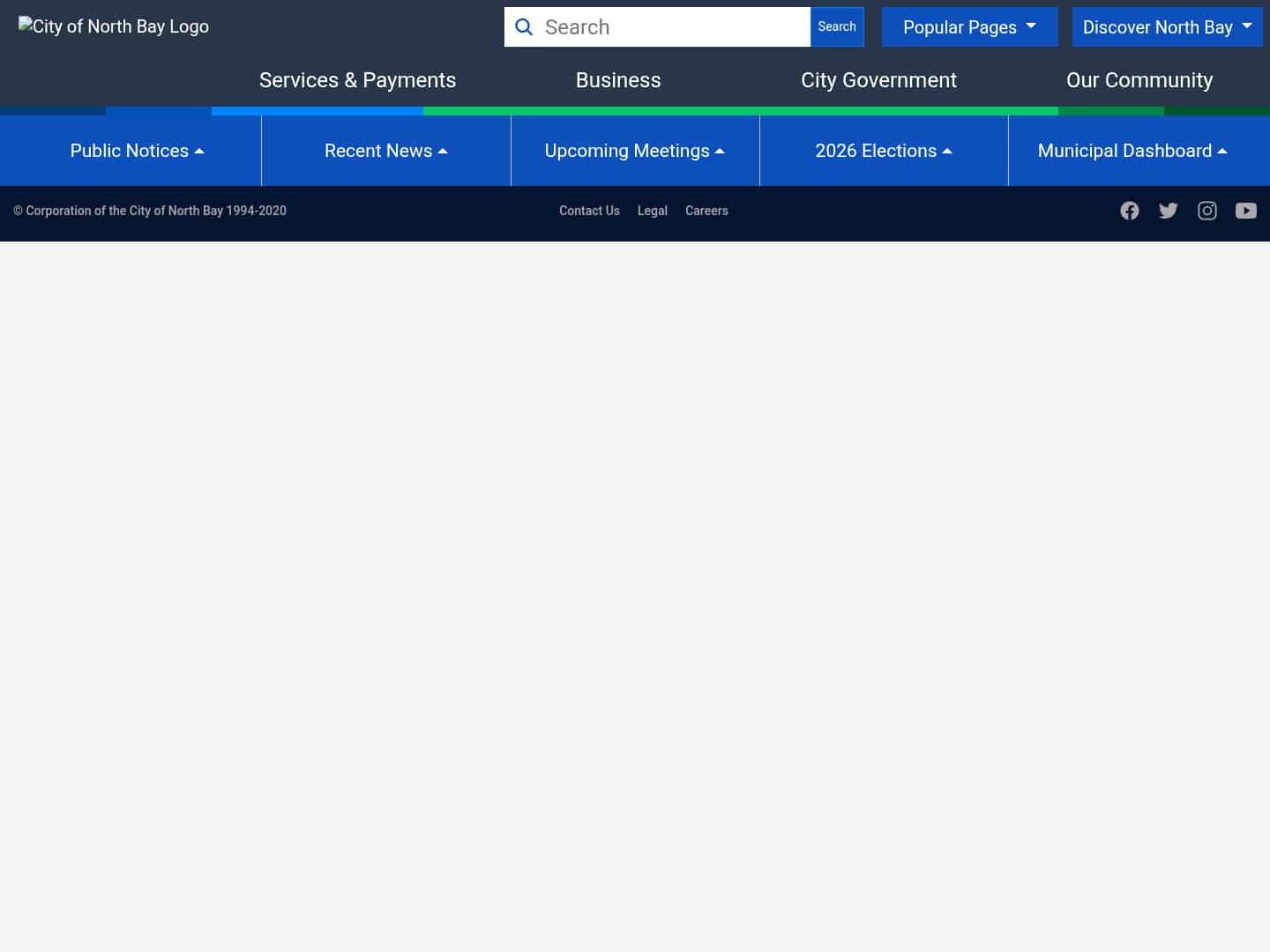Click inside the Search input field
The height and width of the screenshot is (952, 1270).
point(670,27)
